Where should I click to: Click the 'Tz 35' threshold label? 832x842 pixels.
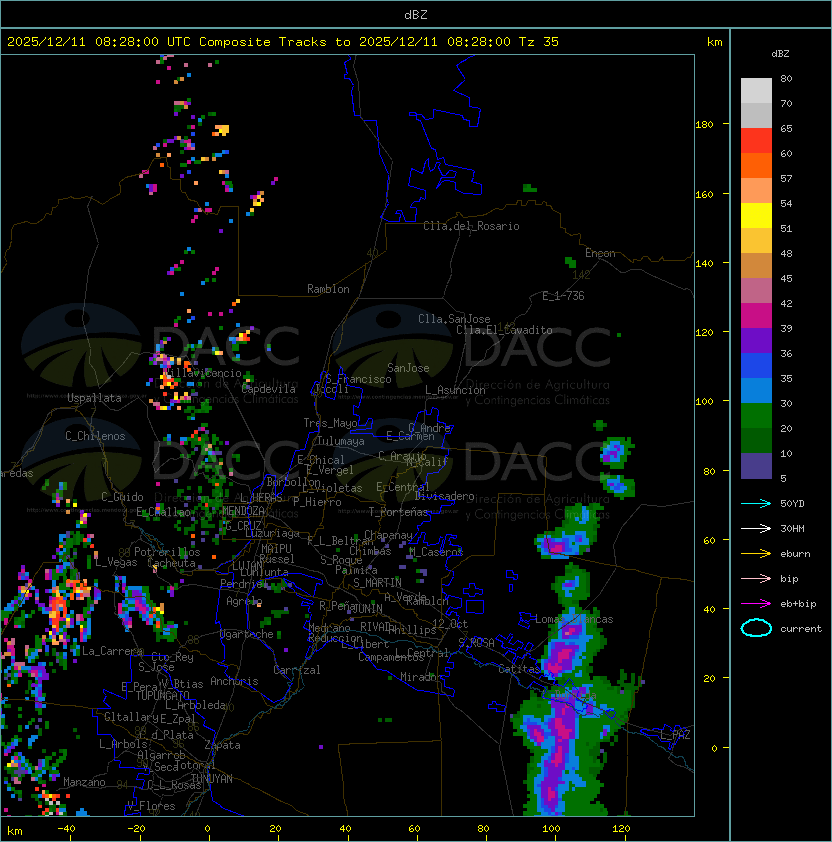[539, 41]
